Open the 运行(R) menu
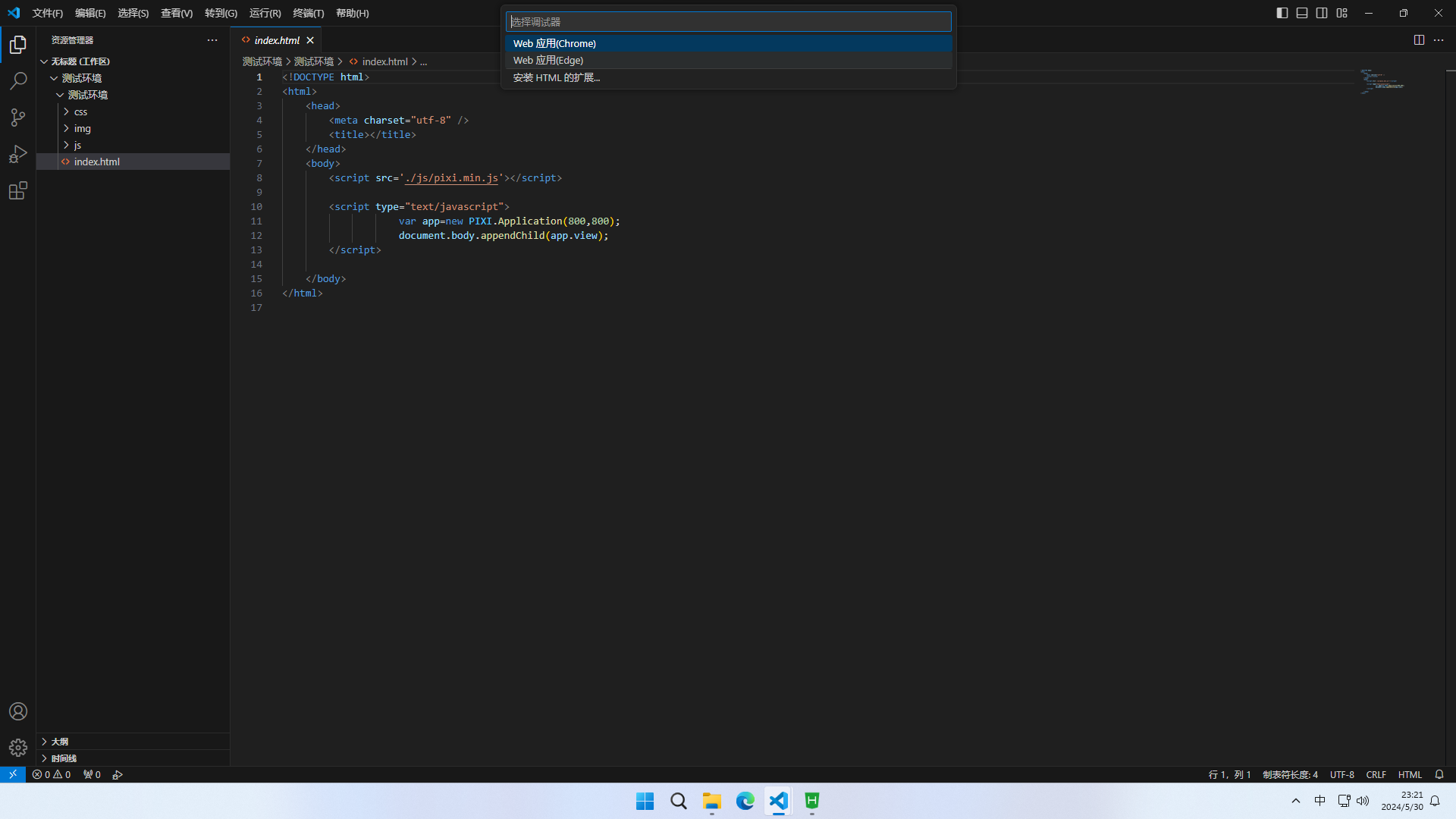The height and width of the screenshot is (819, 1456). [265, 13]
